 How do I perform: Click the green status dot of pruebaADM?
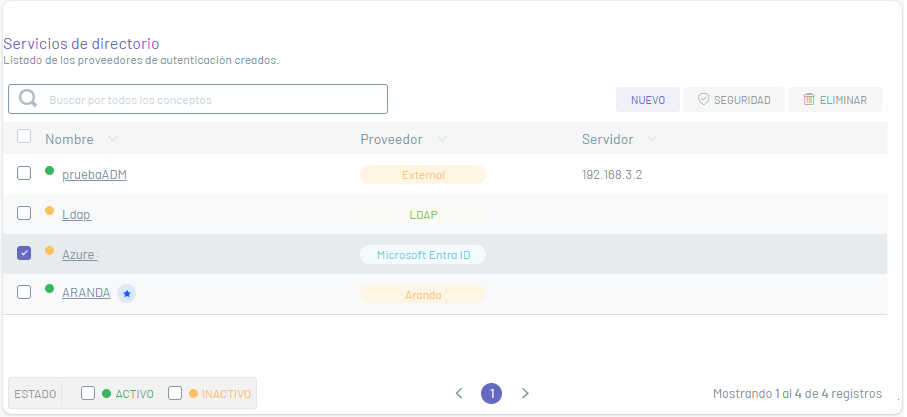(50, 171)
